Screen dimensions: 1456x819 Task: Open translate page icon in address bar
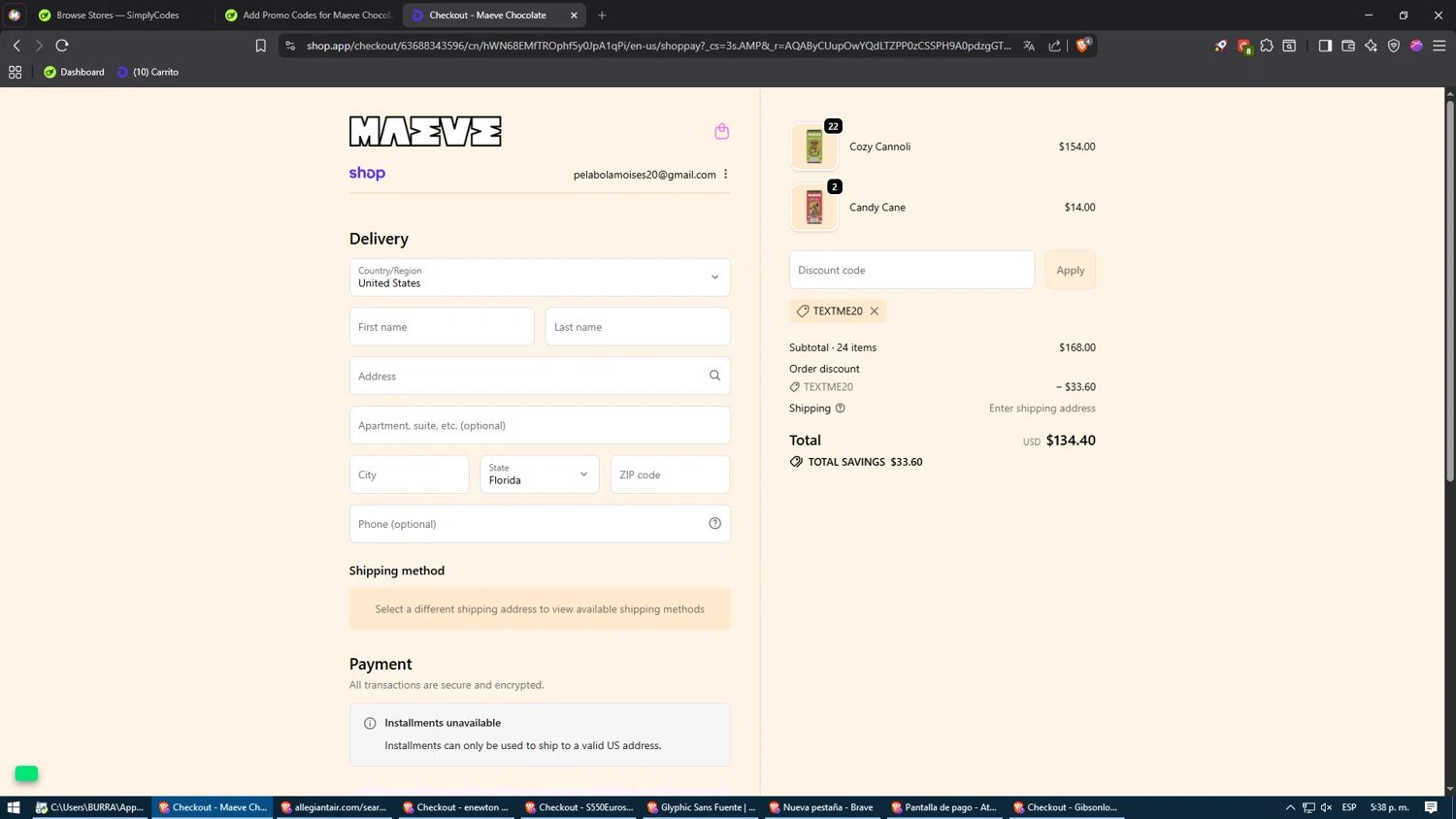pos(1029,46)
